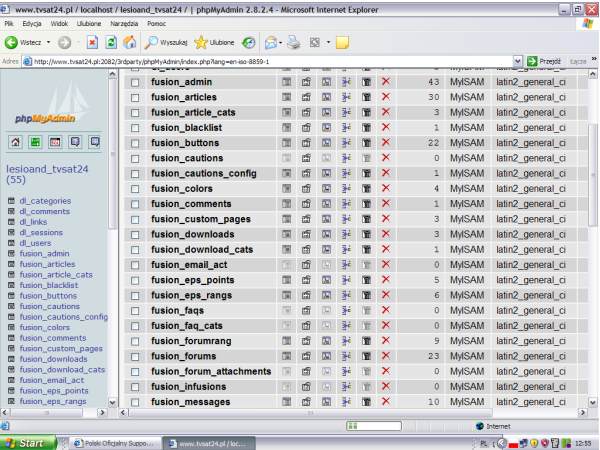Click the Browse icon for fusion_colors

tap(286, 188)
